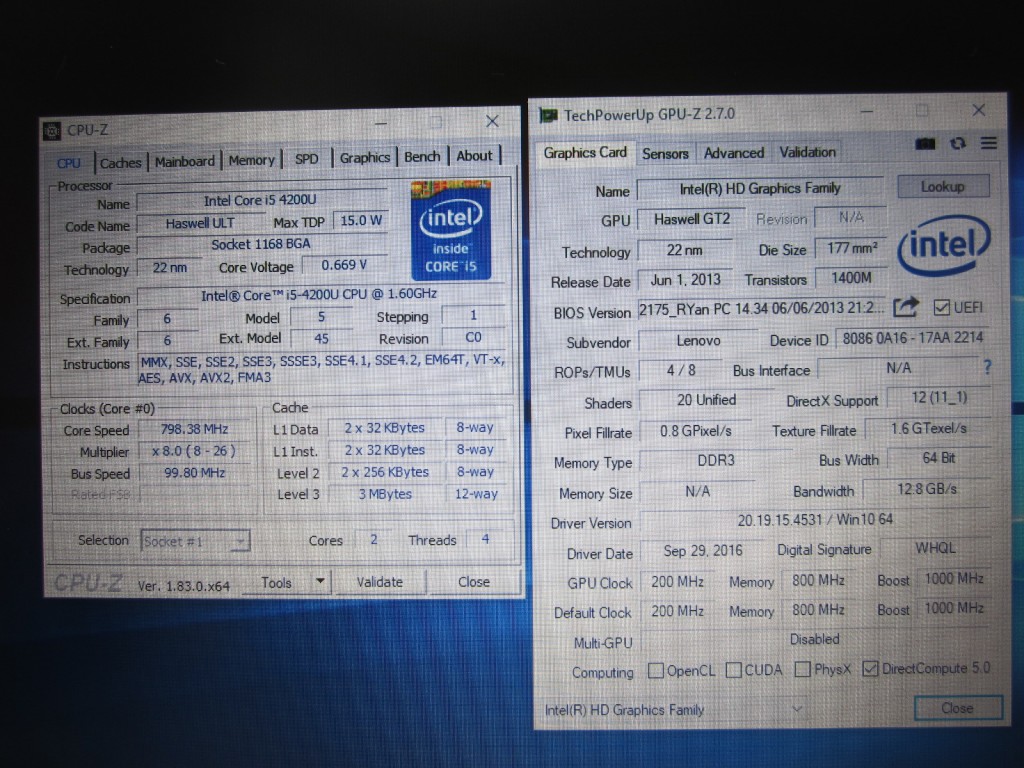Viewport: 1024px width, 768px height.
Task: Click the Instructions list in CPU-Z
Action: (321, 369)
